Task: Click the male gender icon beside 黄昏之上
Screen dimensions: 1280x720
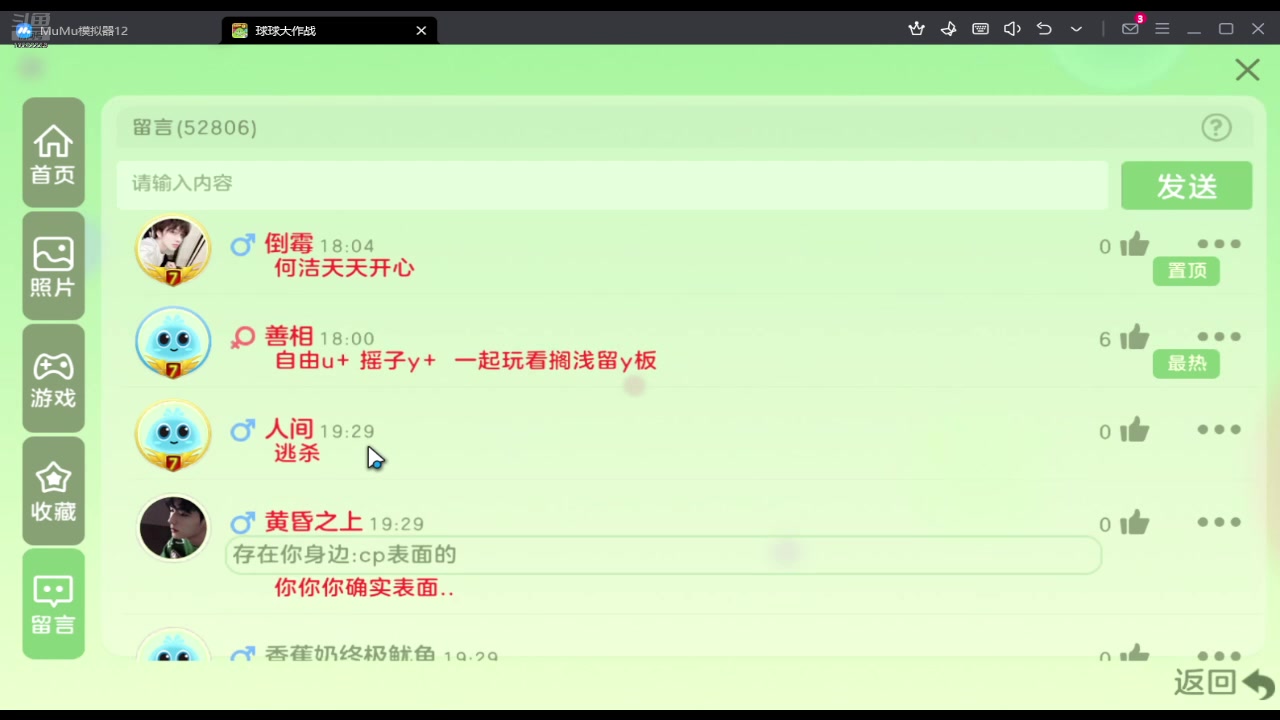Action: coord(242,523)
